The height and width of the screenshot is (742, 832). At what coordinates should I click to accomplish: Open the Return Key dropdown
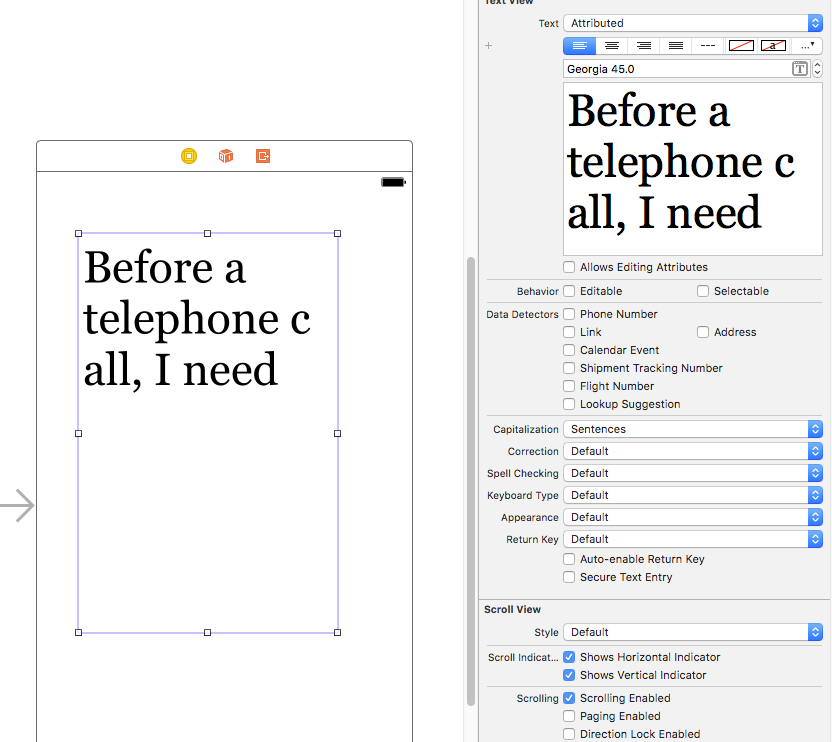click(693, 539)
